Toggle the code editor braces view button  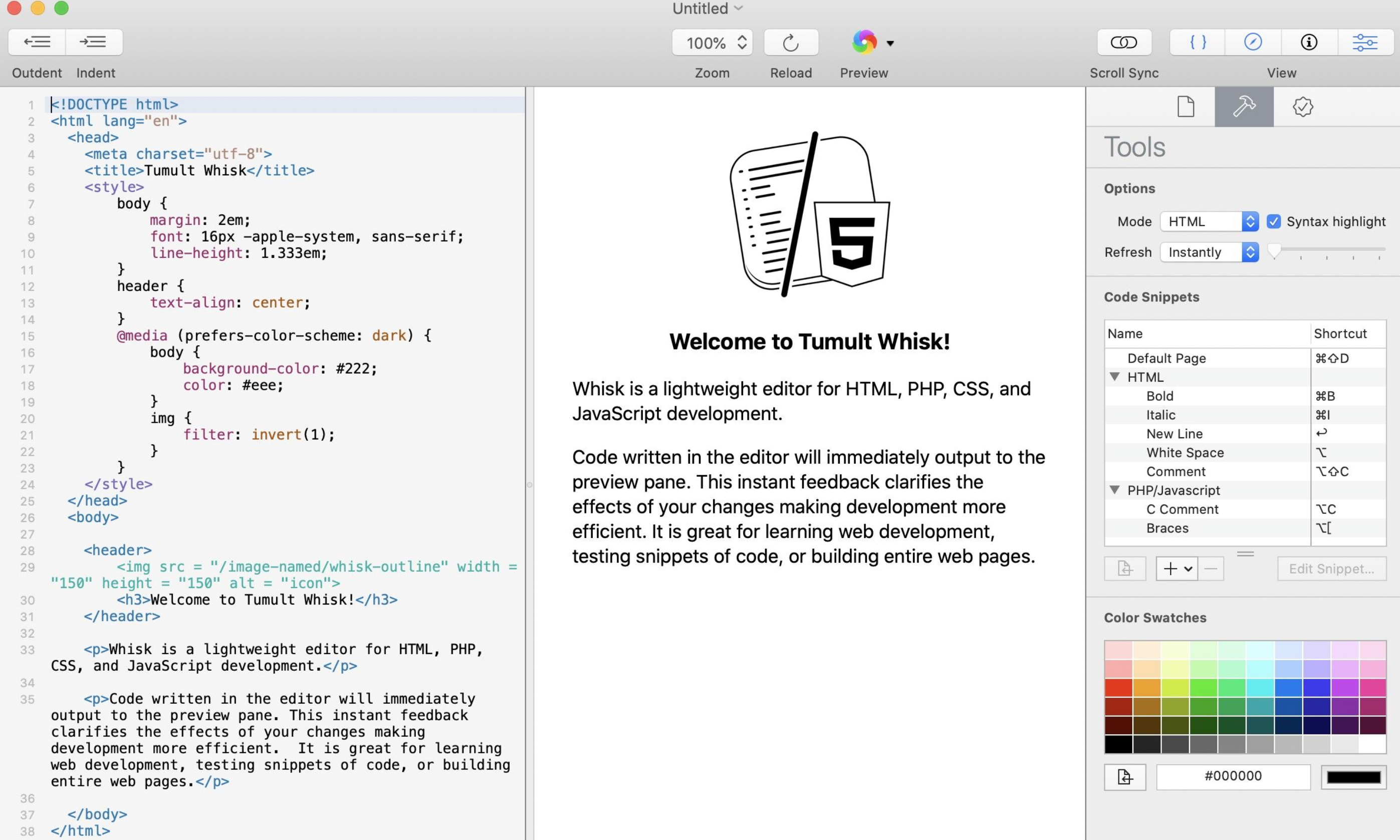pyautogui.click(x=1198, y=42)
